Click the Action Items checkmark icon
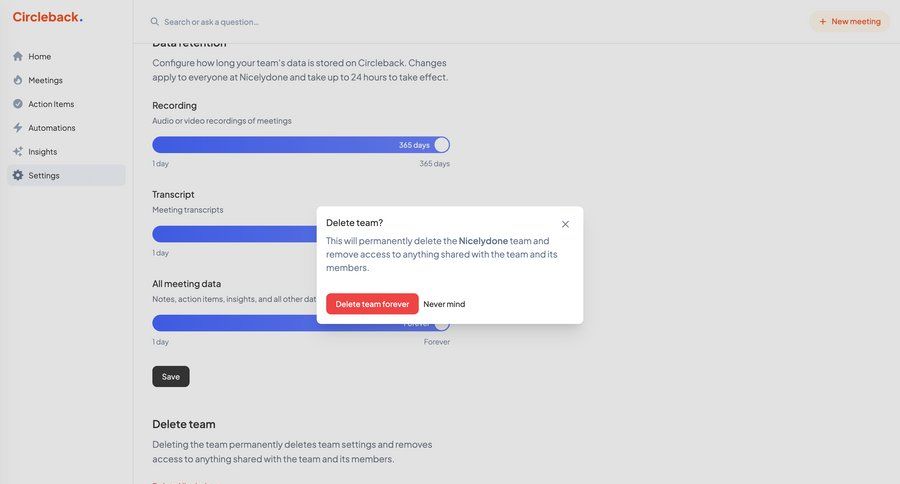This screenshot has height=484, width=900. click(x=18, y=104)
